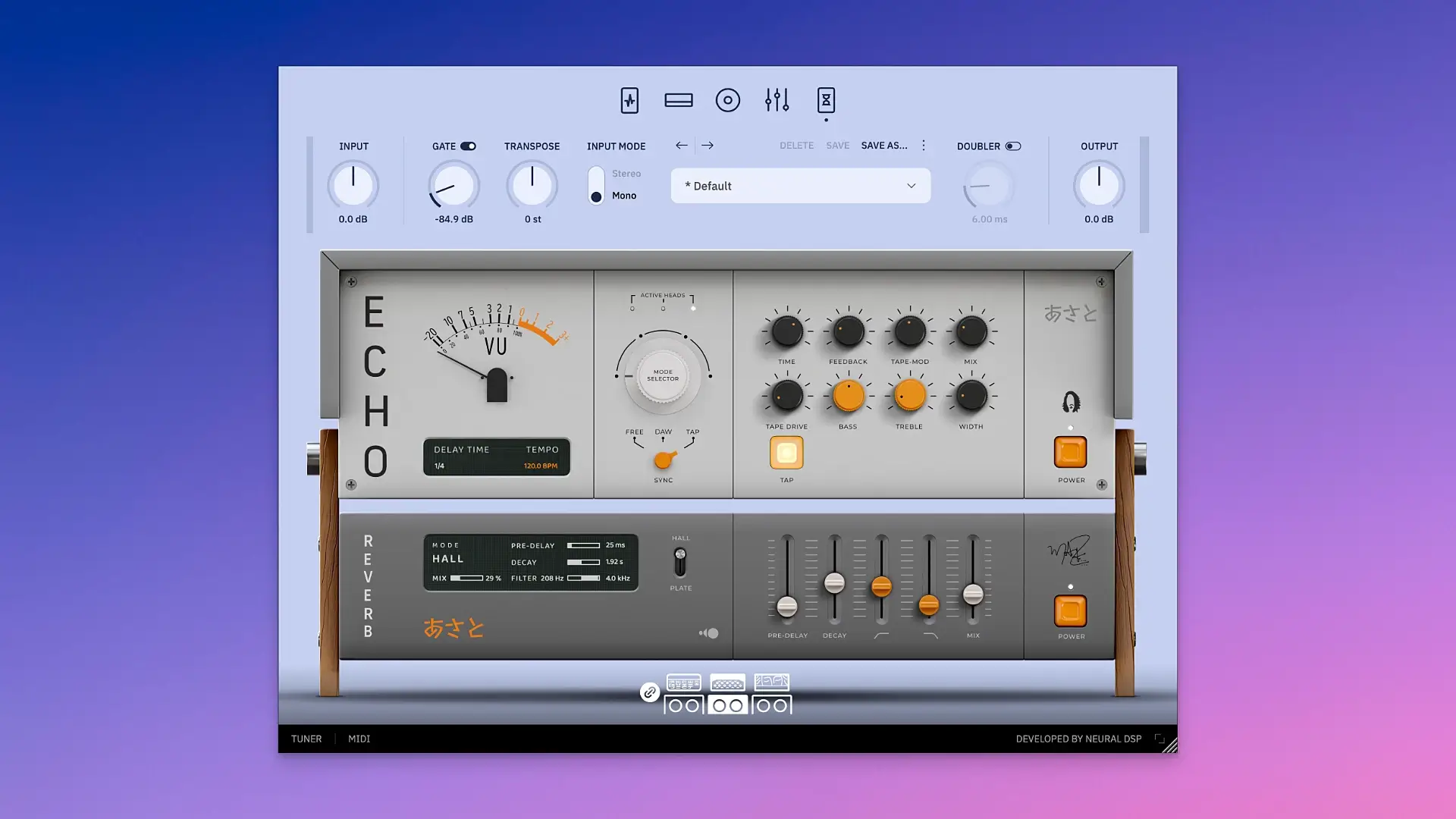The height and width of the screenshot is (819, 1456).
Task: Click the SAVE preset button
Action: click(838, 146)
